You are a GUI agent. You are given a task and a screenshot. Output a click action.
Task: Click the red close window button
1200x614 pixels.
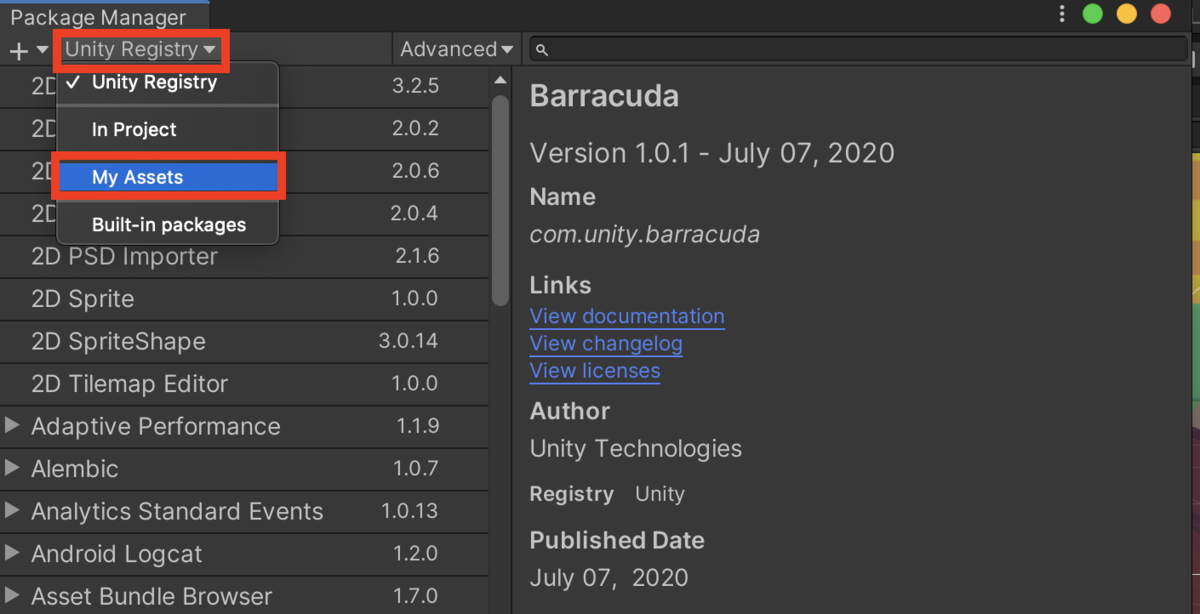pos(1161,14)
